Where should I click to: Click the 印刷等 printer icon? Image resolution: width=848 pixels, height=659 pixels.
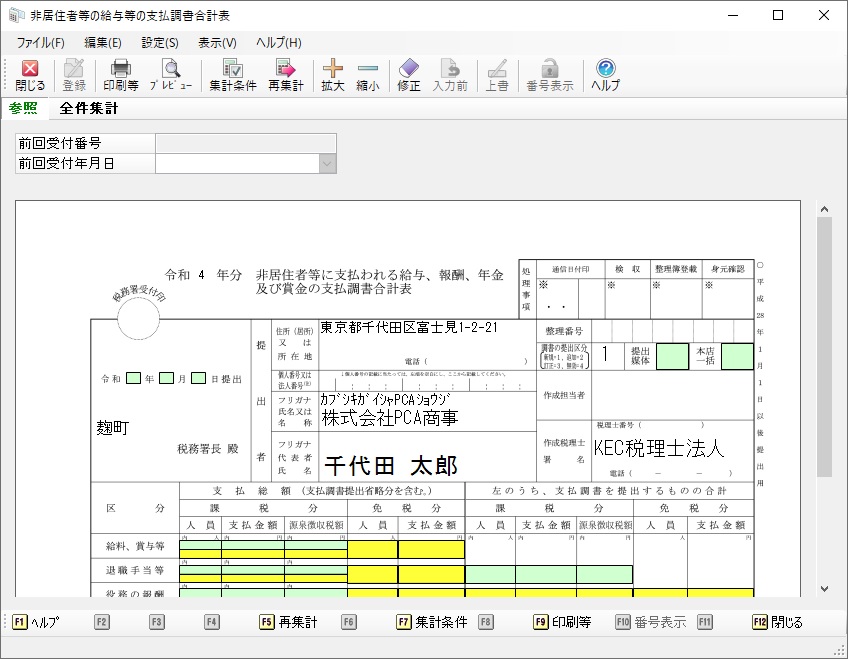point(120,75)
